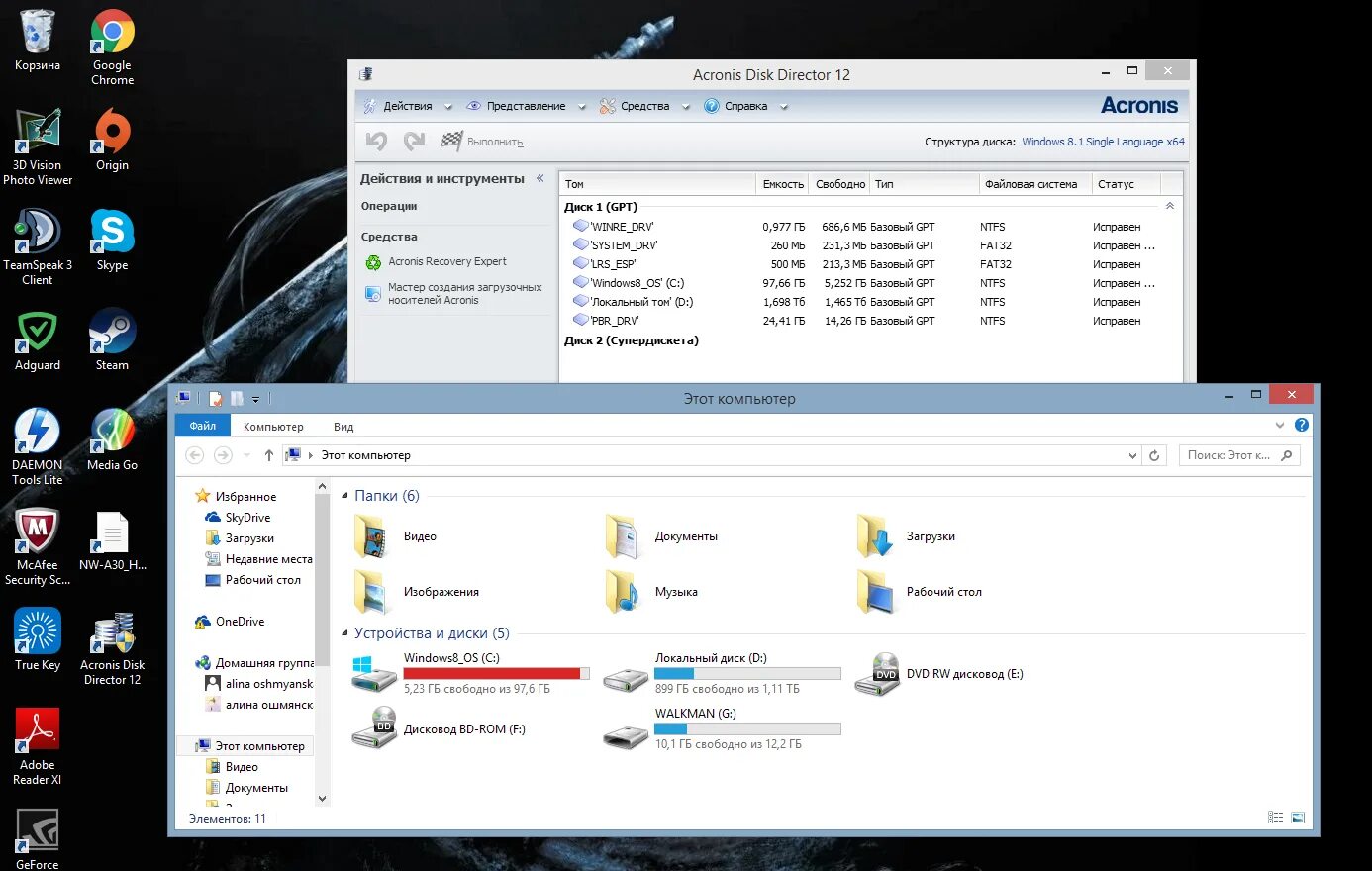The height and width of the screenshot is (871, 1372).
Task: Open the Музыка folder in Explorer
Action: [652, 592]
